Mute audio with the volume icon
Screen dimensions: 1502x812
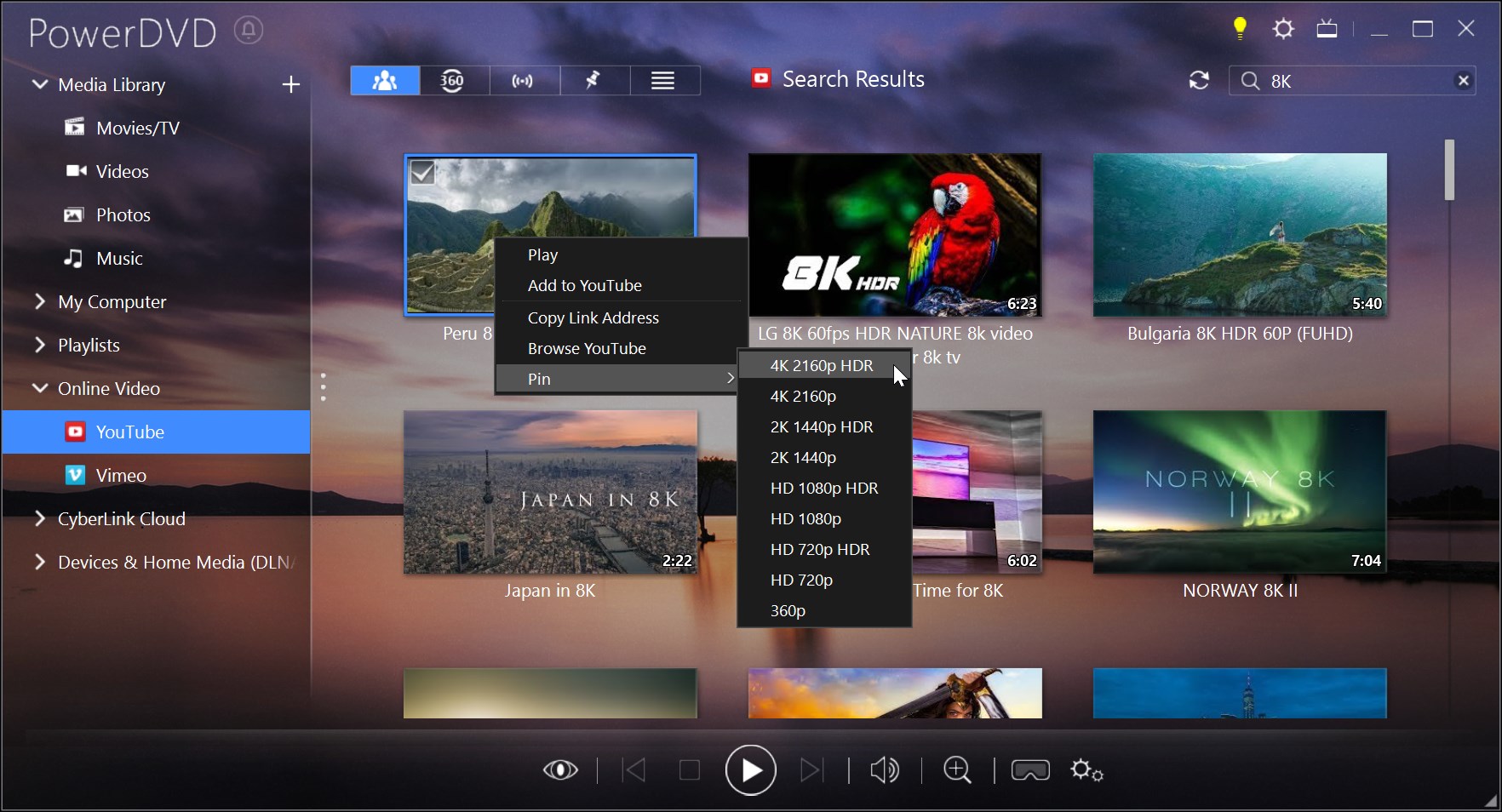[884, 770]
